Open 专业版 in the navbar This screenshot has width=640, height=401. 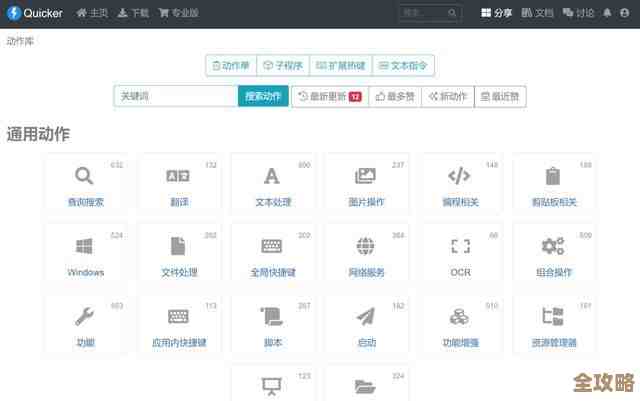coord(179,13)
